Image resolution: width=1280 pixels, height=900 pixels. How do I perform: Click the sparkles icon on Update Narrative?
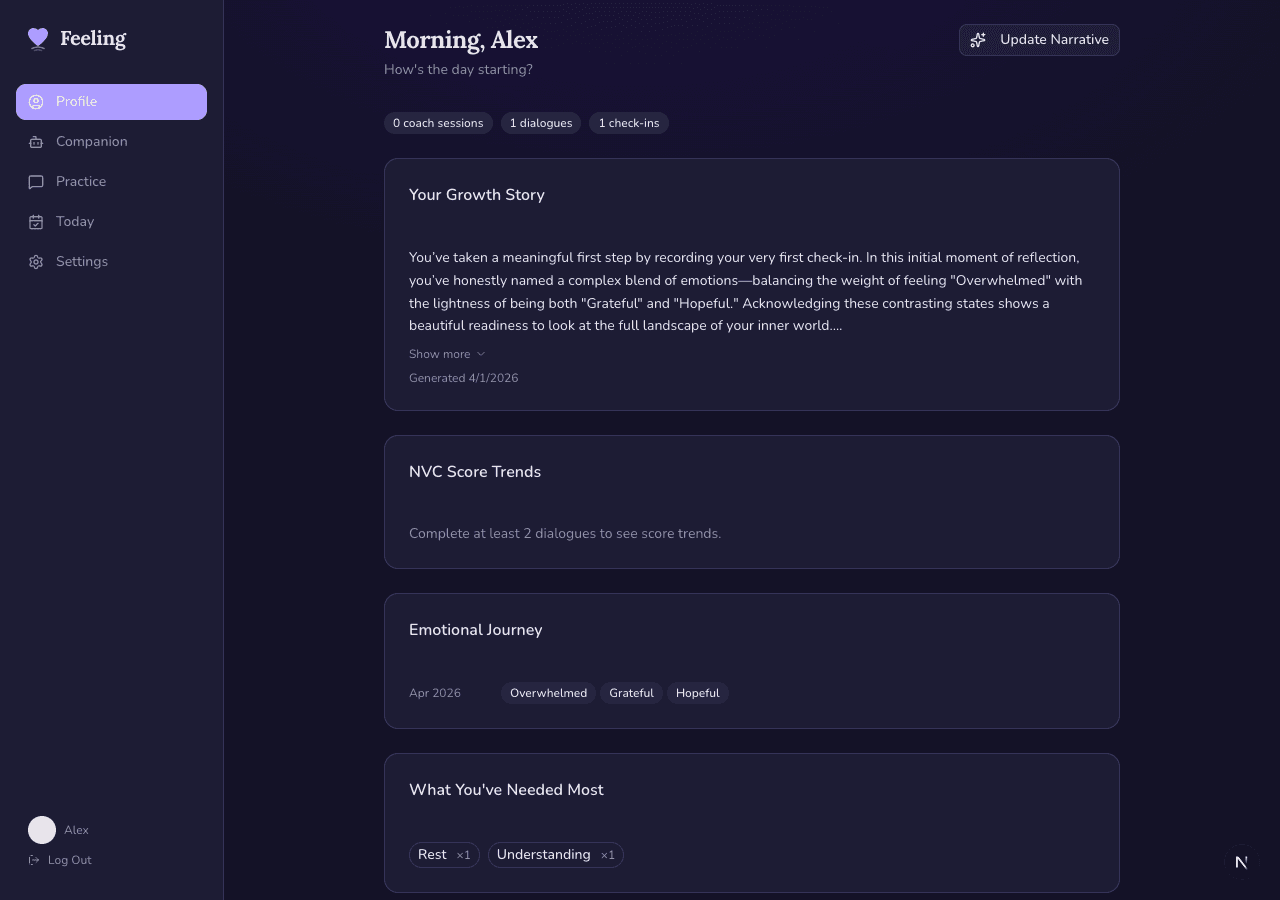coord(979,40)
